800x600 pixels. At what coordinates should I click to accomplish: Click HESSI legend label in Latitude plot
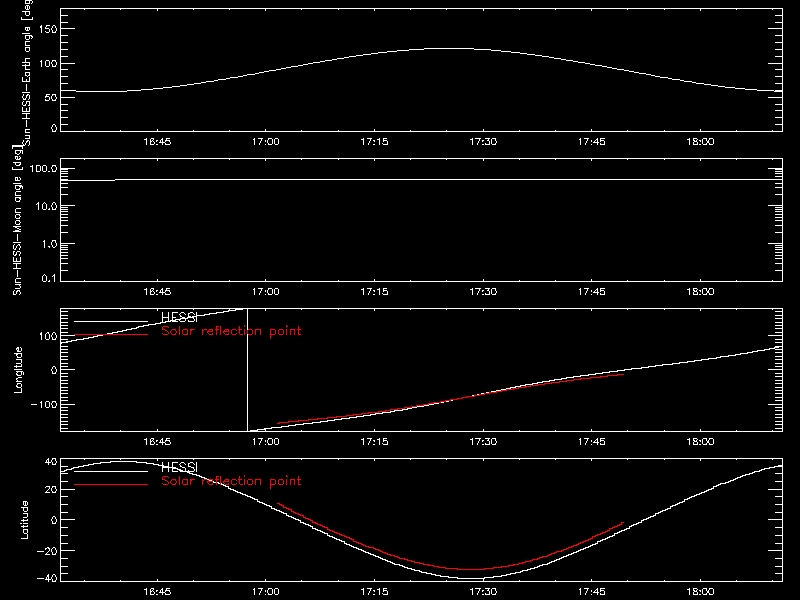pos(179,467)
